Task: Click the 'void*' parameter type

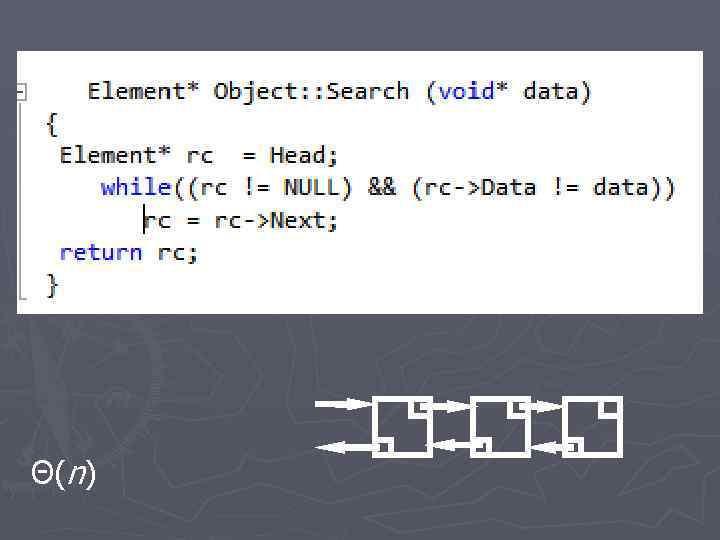Action: click(474, 92)
